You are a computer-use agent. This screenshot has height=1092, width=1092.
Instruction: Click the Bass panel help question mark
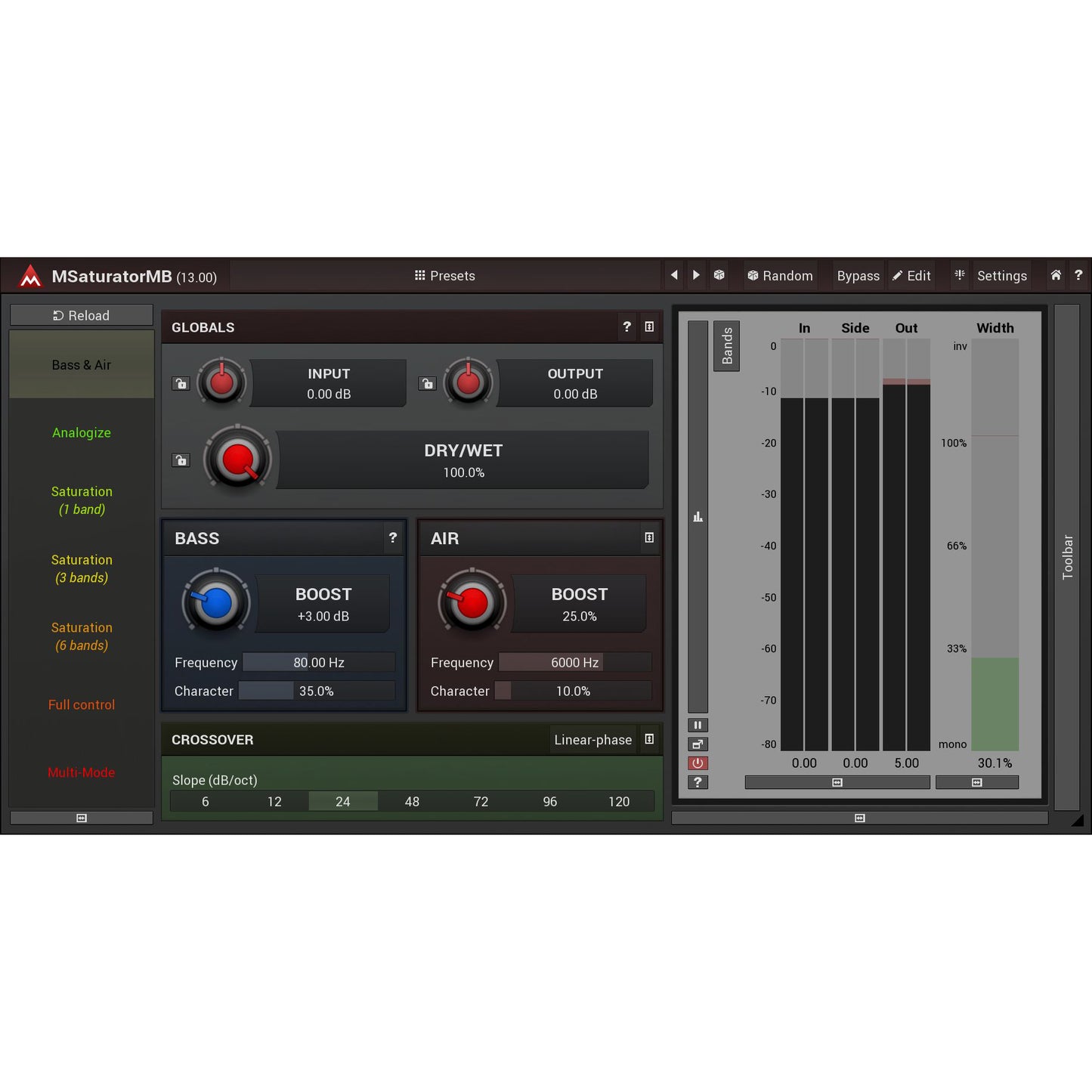393,538
